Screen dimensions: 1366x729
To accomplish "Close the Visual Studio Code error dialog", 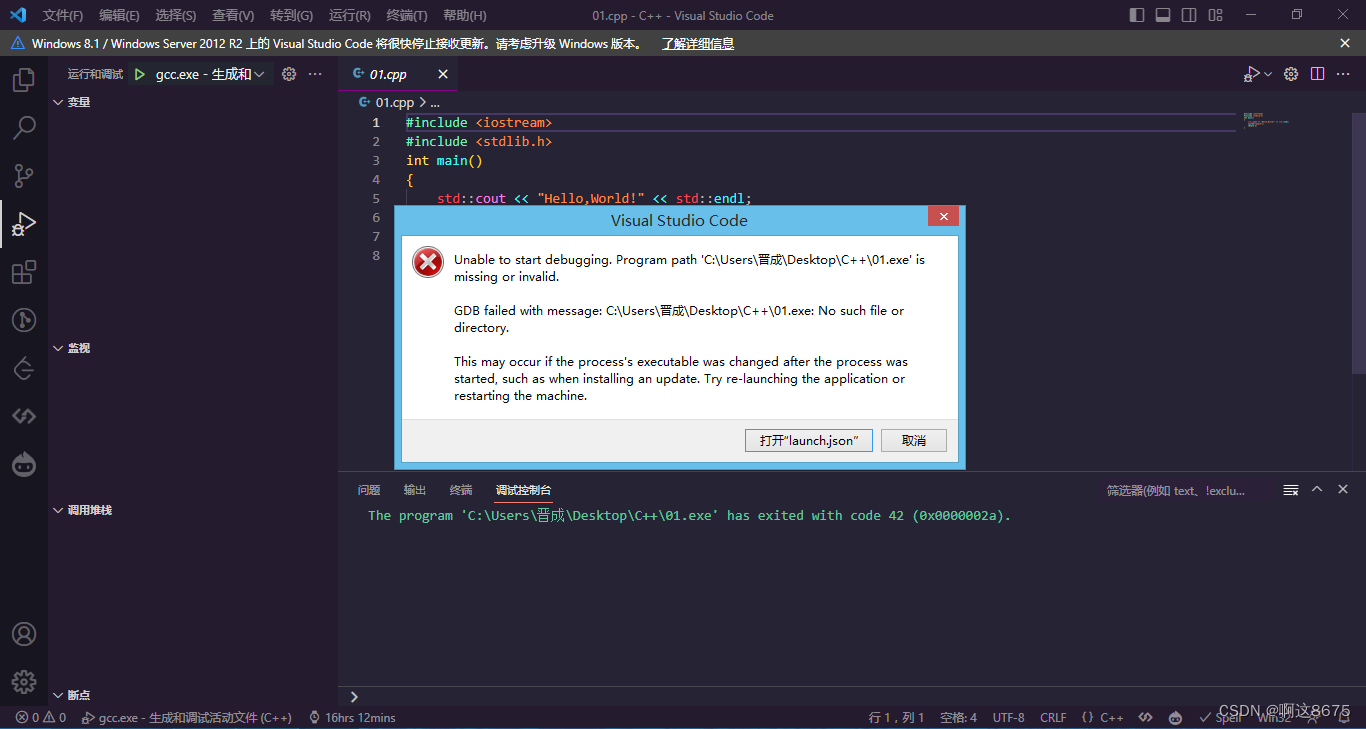I will (x=943, y=217).
